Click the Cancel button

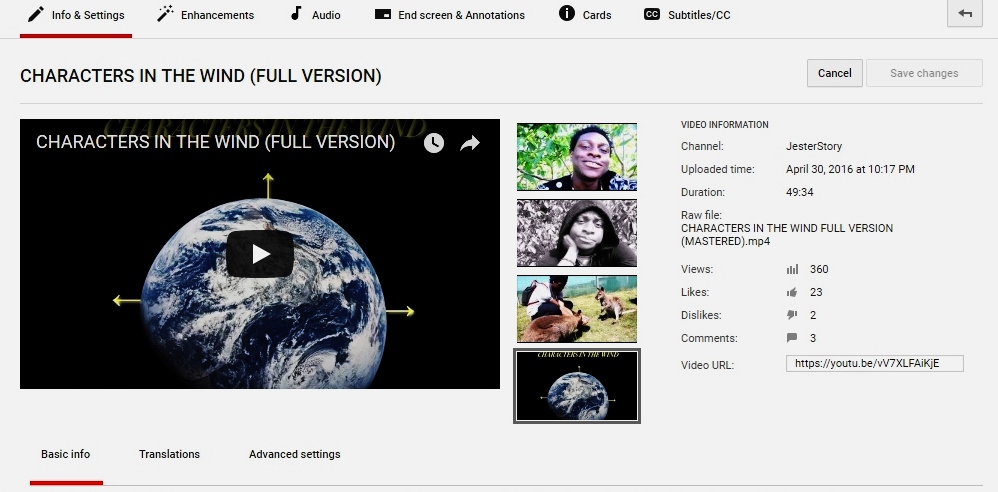point(834,73)
